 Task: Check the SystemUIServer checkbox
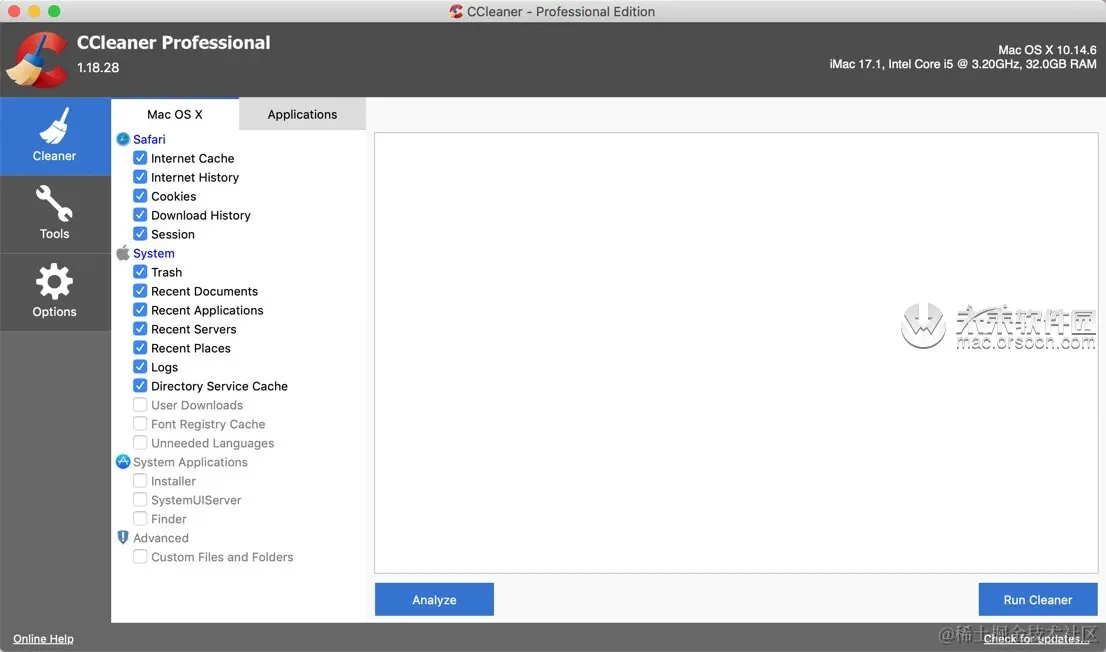pyautogui.click(x=140, y=500)
